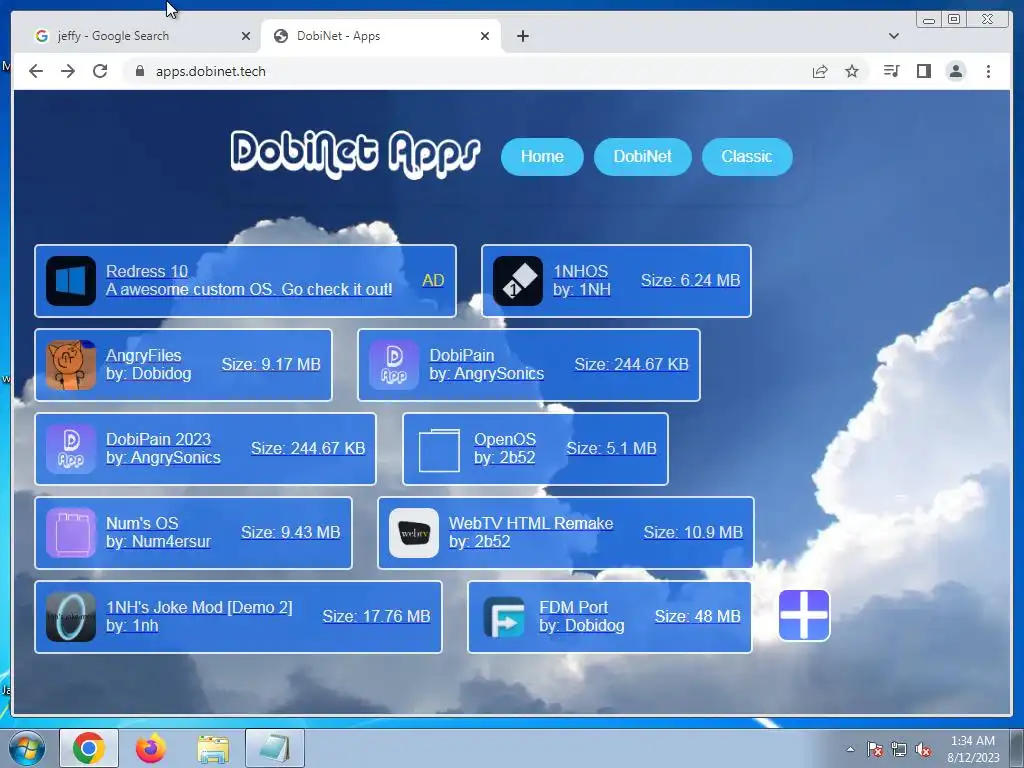The width and height of the screenshot is (1024, 768).
Task: Click the network tray icon
Action: 899,749
